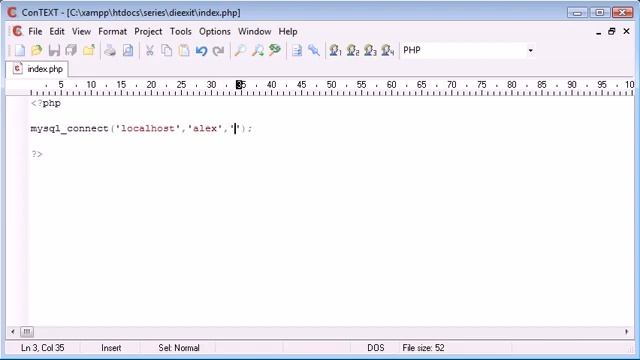Viewport: 640px width, 360px height.
Task: Click the Close file folder icon
Action: (x=89, y=51)
